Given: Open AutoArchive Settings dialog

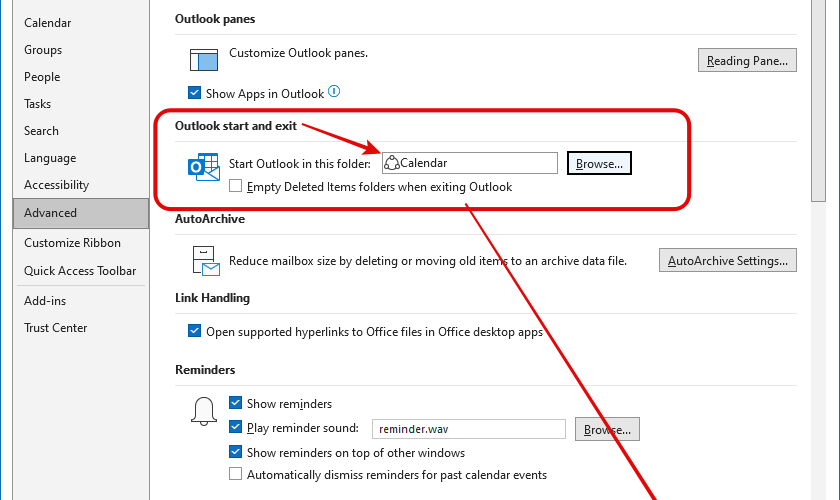Looking at the screenshot, I should (728, 260).
